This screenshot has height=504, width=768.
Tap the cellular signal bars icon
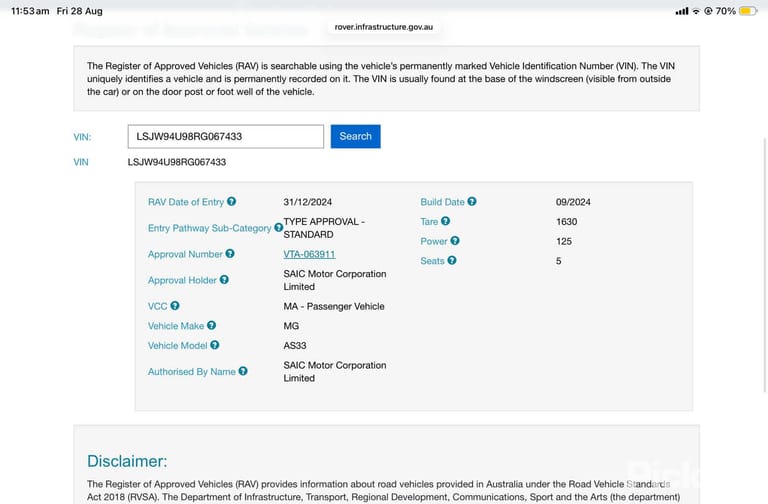(x=682, y=11)
